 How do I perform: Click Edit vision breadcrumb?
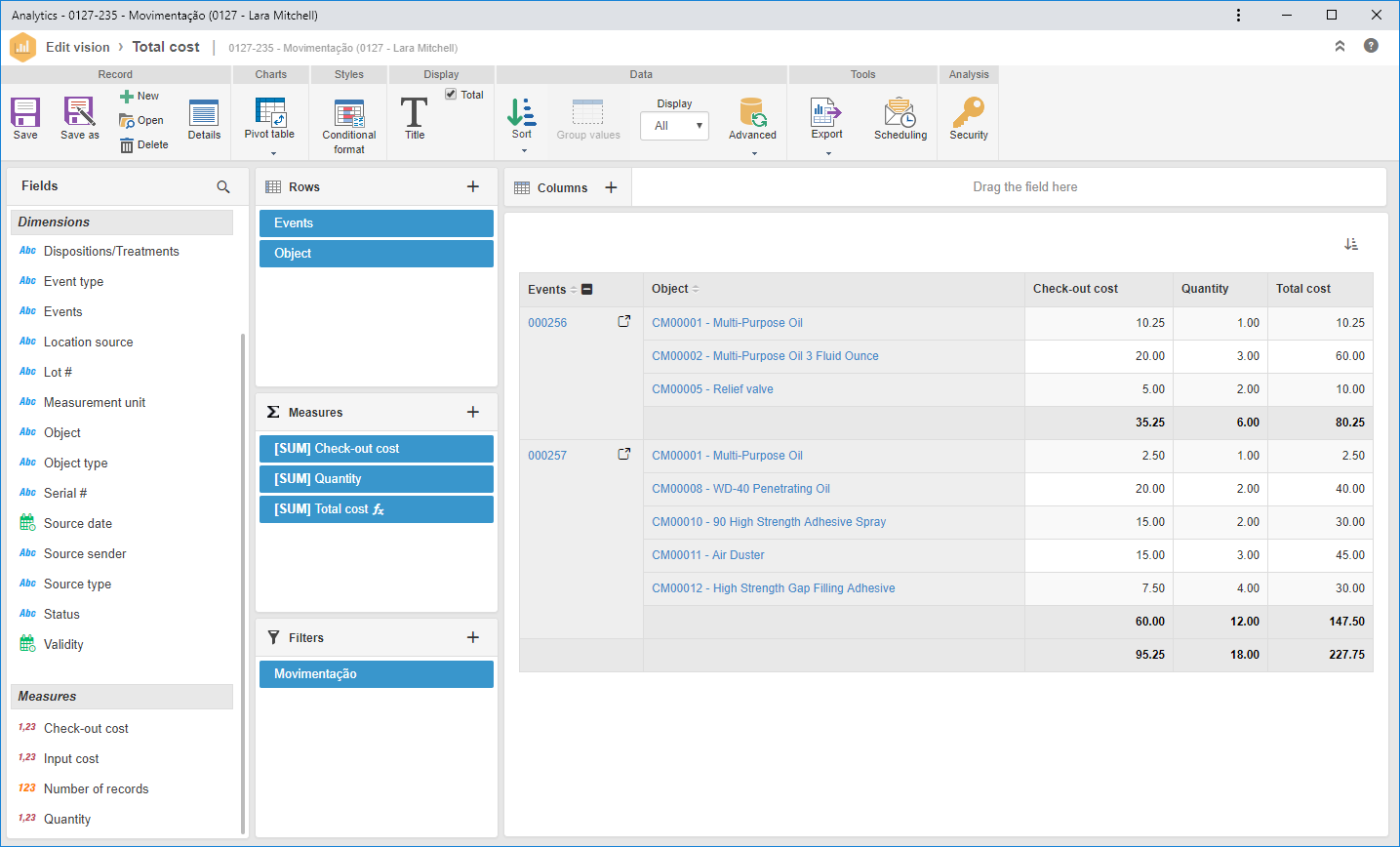pos(78,47)
